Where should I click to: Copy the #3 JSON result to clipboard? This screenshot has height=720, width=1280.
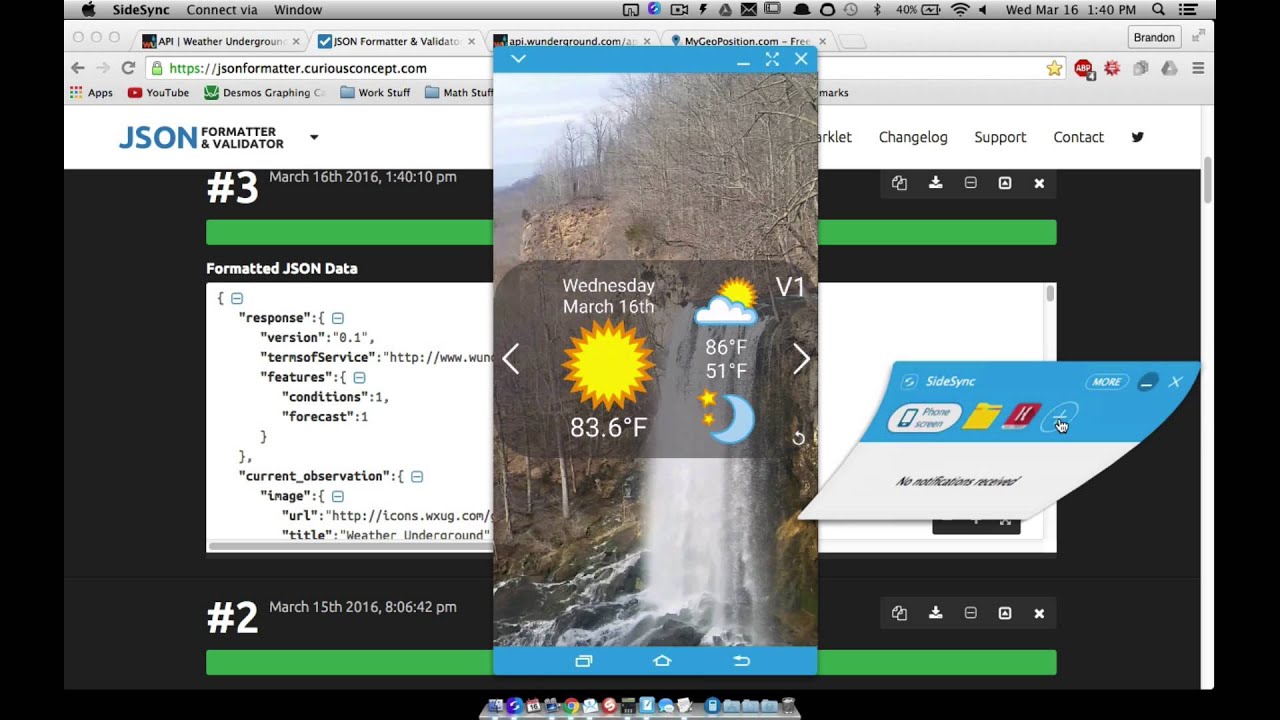click(x=899, y=183)
